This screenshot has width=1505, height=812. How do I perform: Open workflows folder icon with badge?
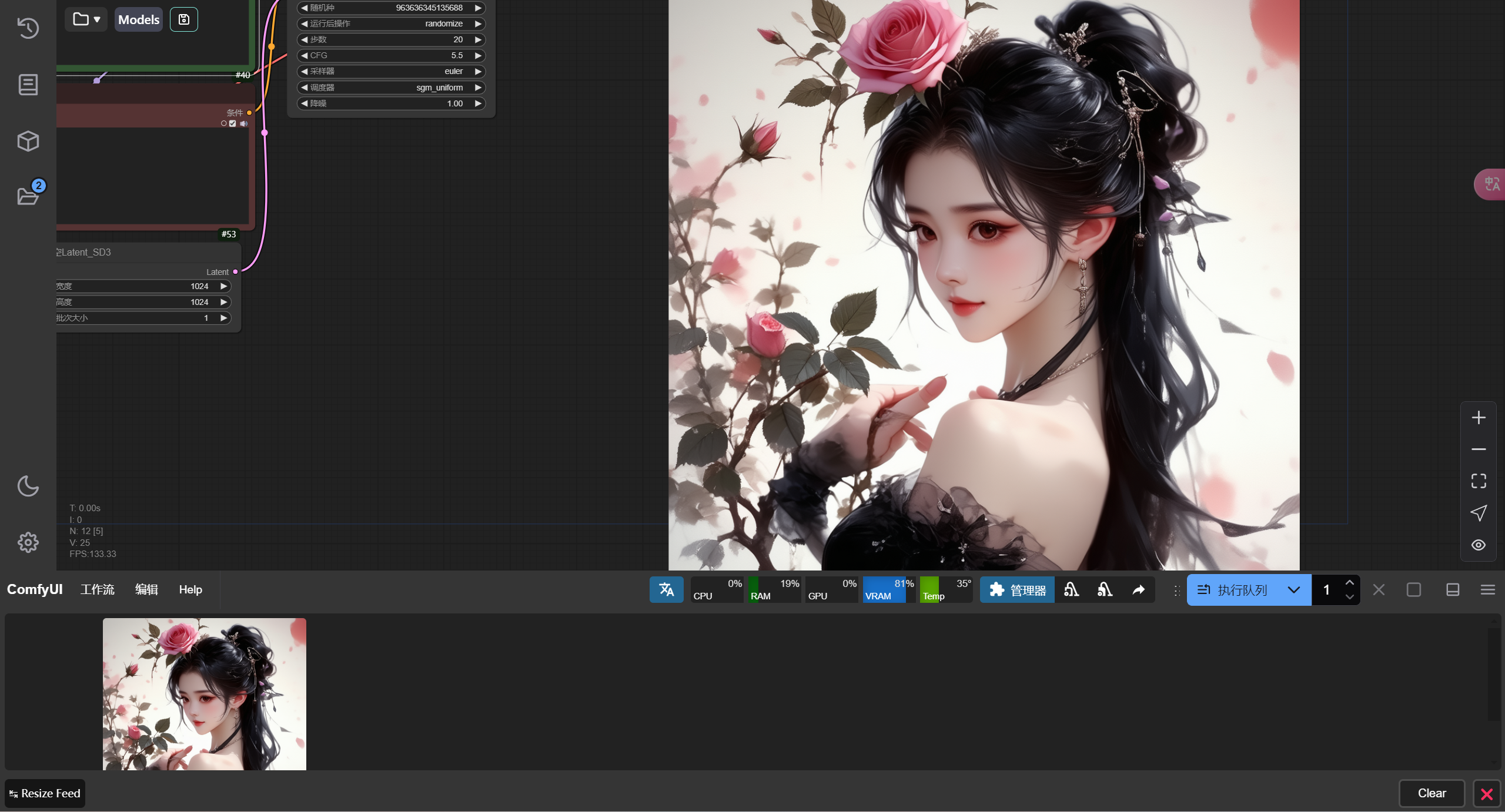click(28, 196)
